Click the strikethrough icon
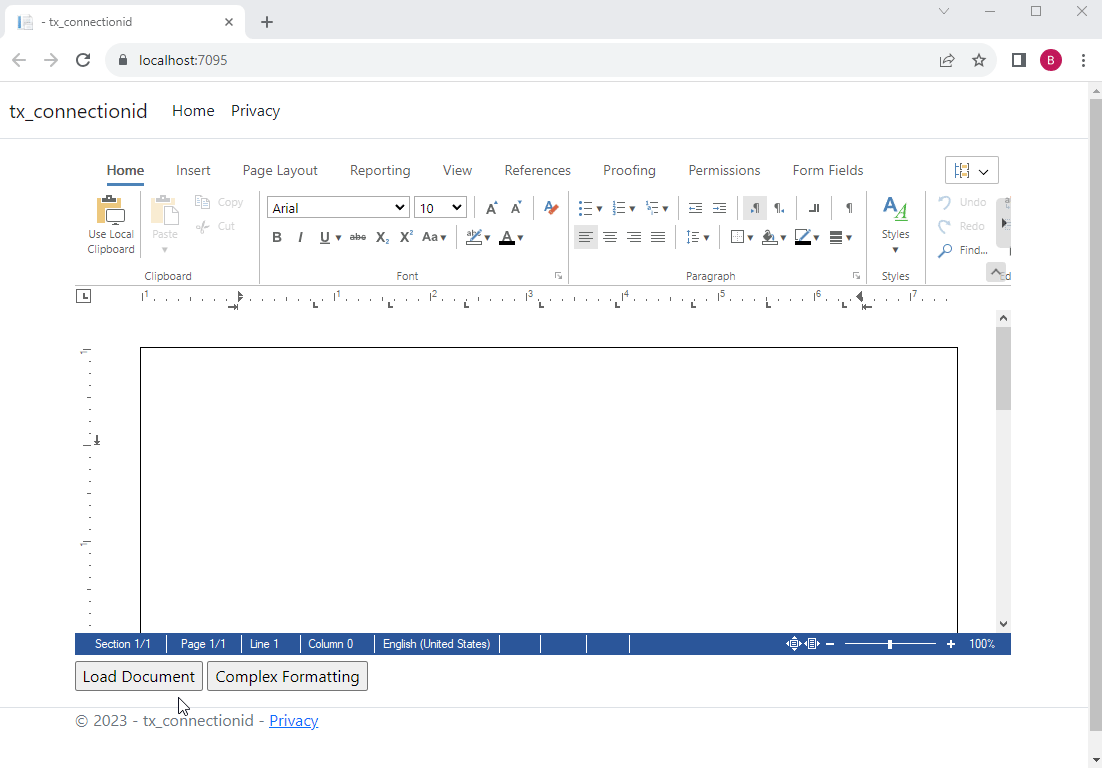 (x=357, y=237)
